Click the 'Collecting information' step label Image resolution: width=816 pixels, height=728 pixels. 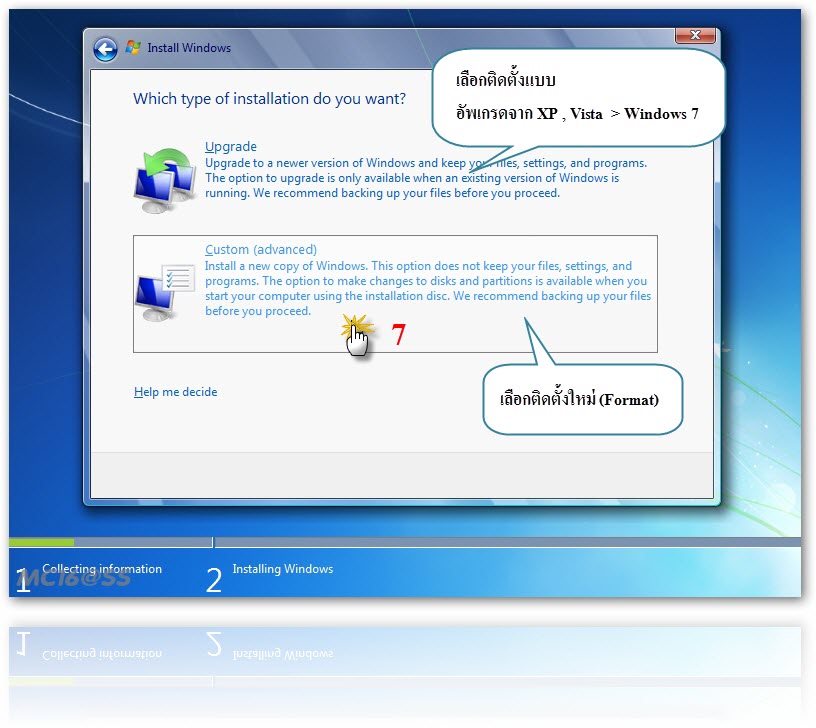tap(102, 569)
